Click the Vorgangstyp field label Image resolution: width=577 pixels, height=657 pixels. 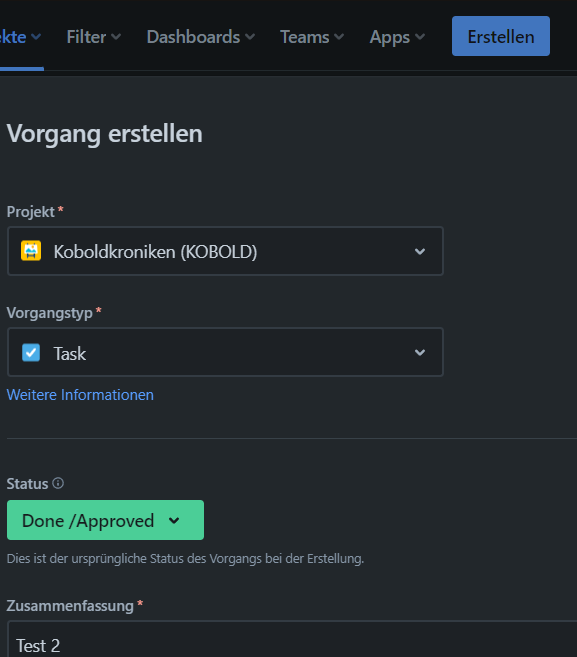pos(49,313)
